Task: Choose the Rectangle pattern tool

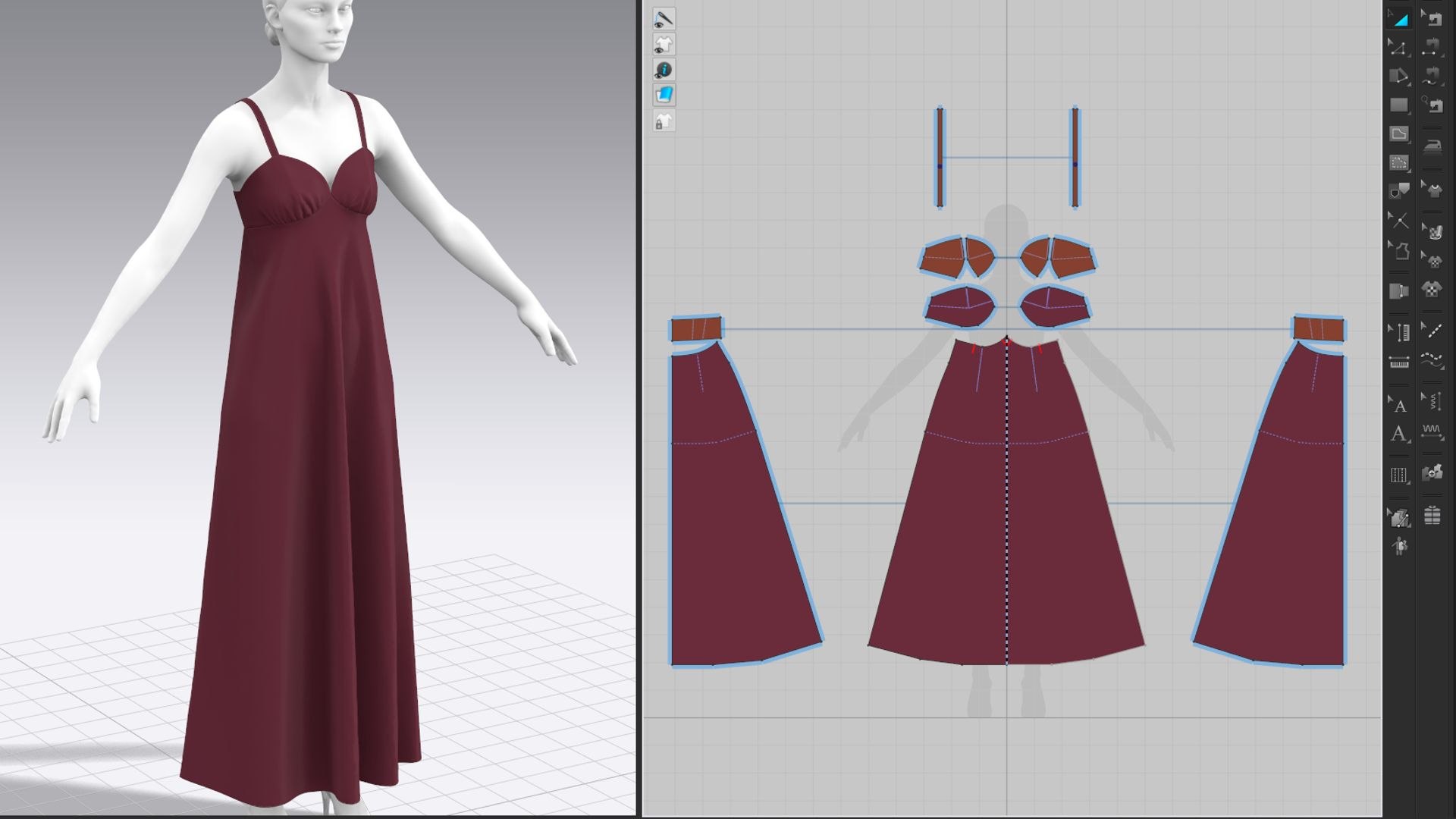Action: tap(1399, 105)
